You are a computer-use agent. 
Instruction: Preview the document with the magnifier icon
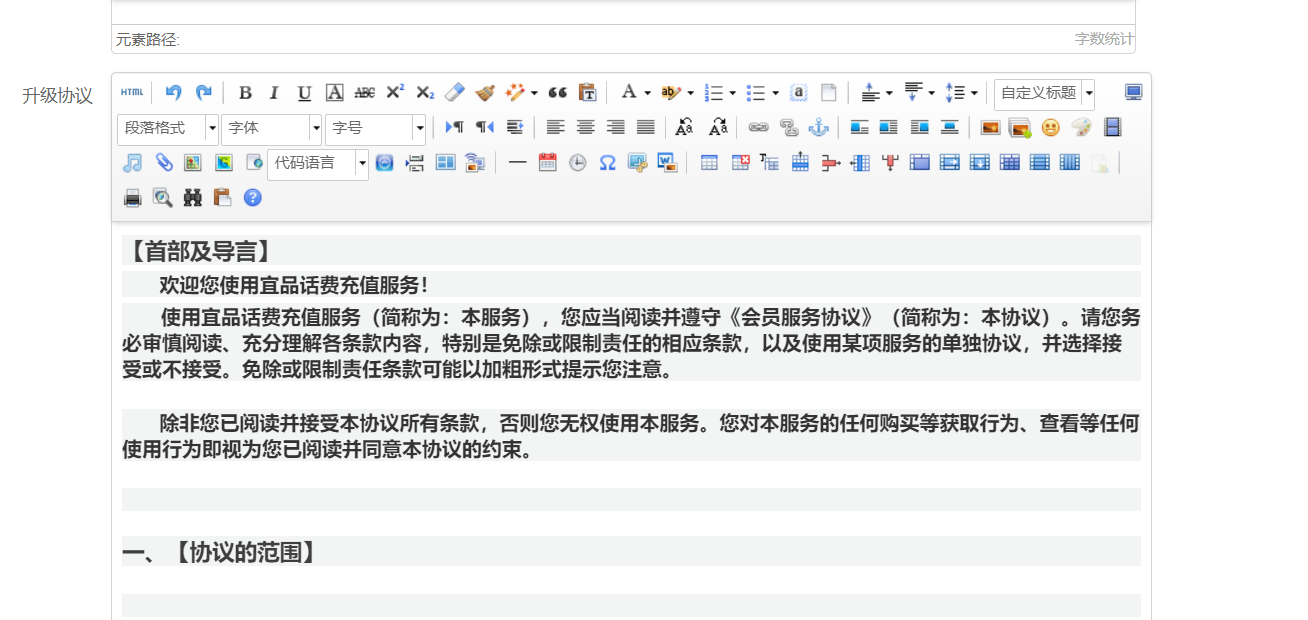pyautogui.click(x=162, y=198)
